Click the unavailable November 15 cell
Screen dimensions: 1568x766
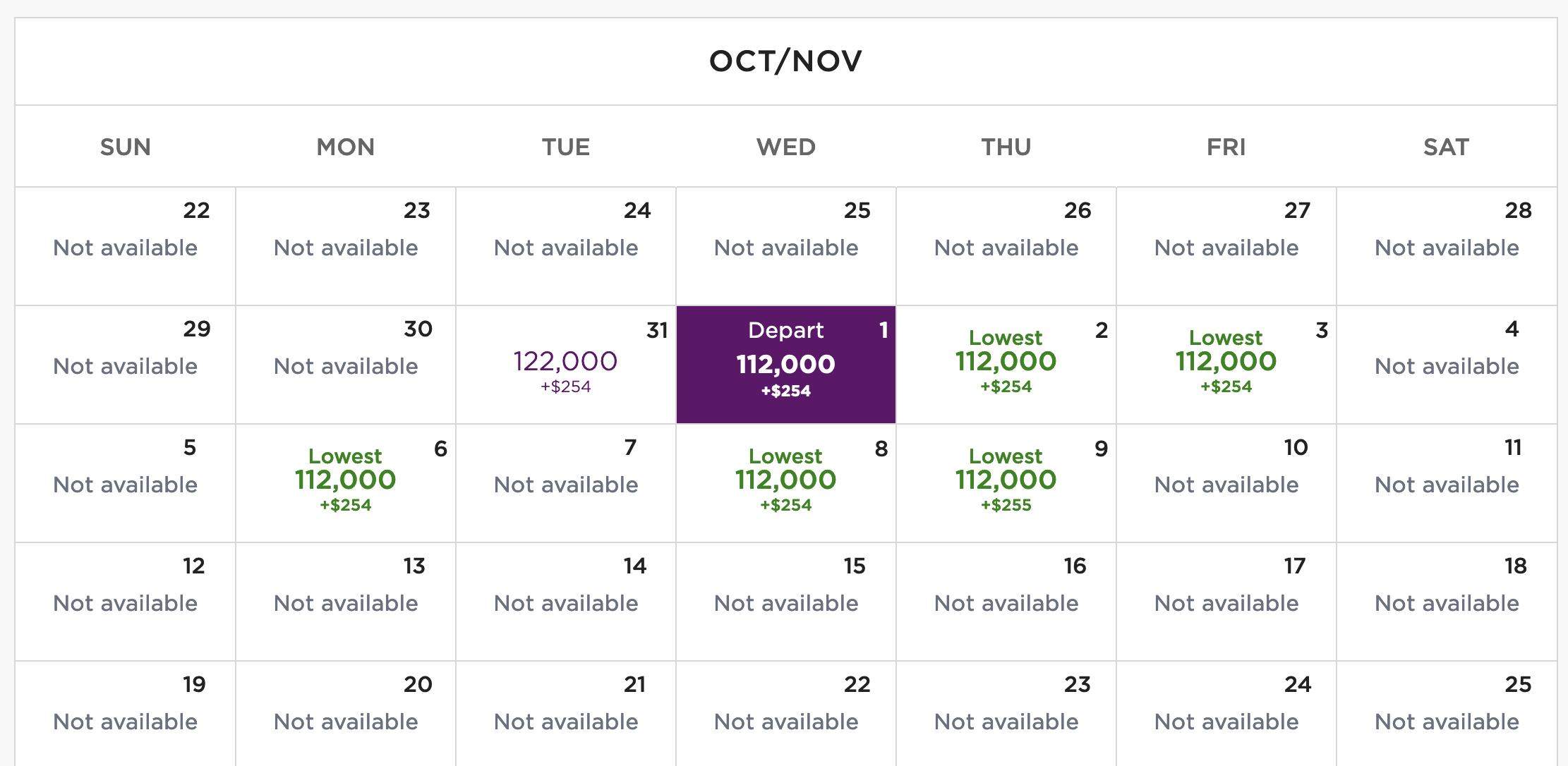click(786, 602)
